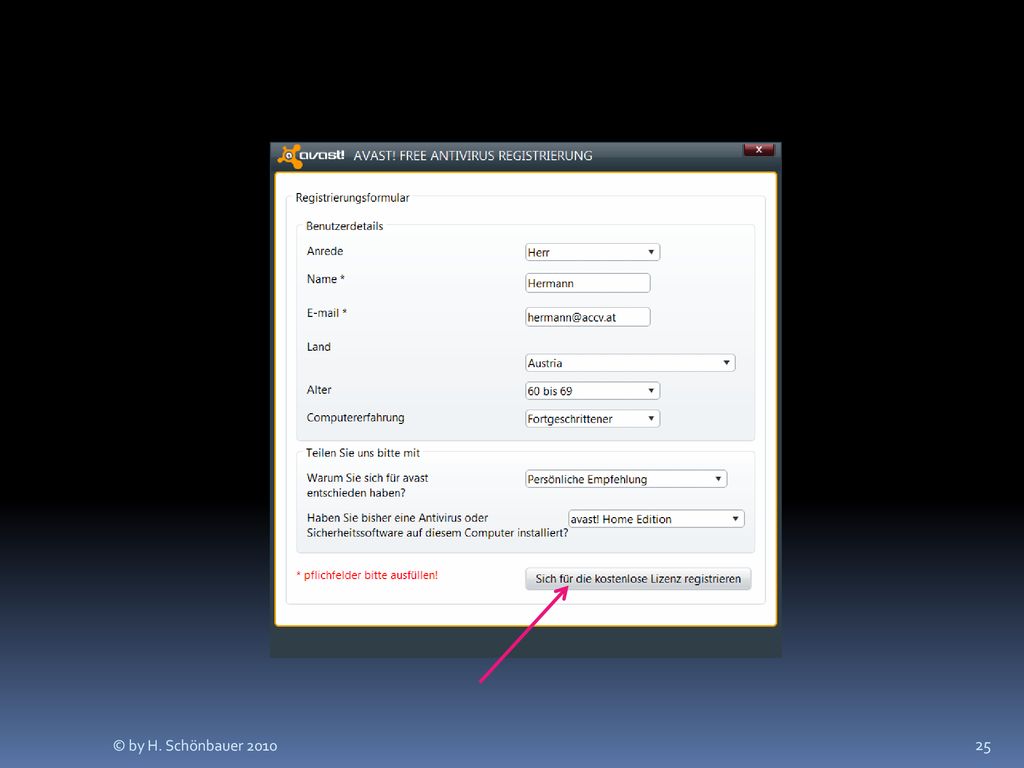Click the E-mail * field label
1024x768 pixels.
[327, 313]
